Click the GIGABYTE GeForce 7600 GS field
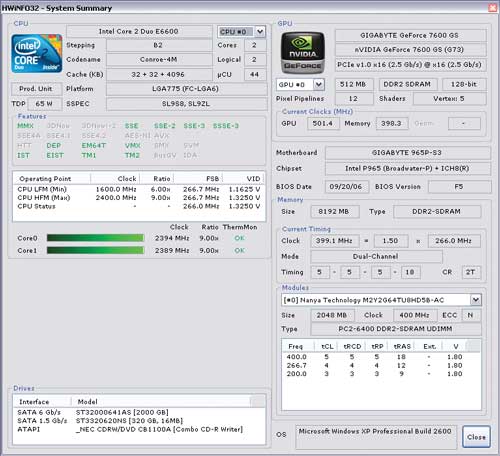 (410, 35)
